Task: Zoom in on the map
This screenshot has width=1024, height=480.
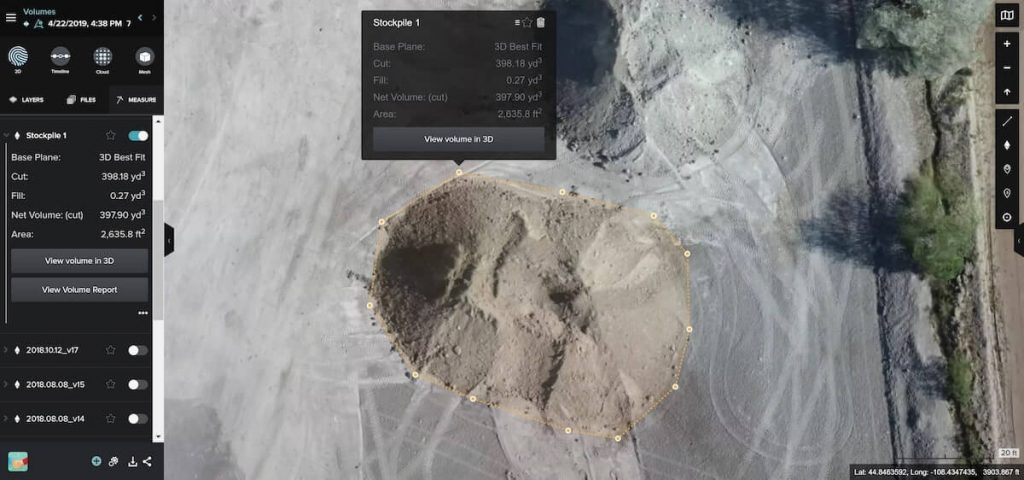Action: (x=1006, y=44)
